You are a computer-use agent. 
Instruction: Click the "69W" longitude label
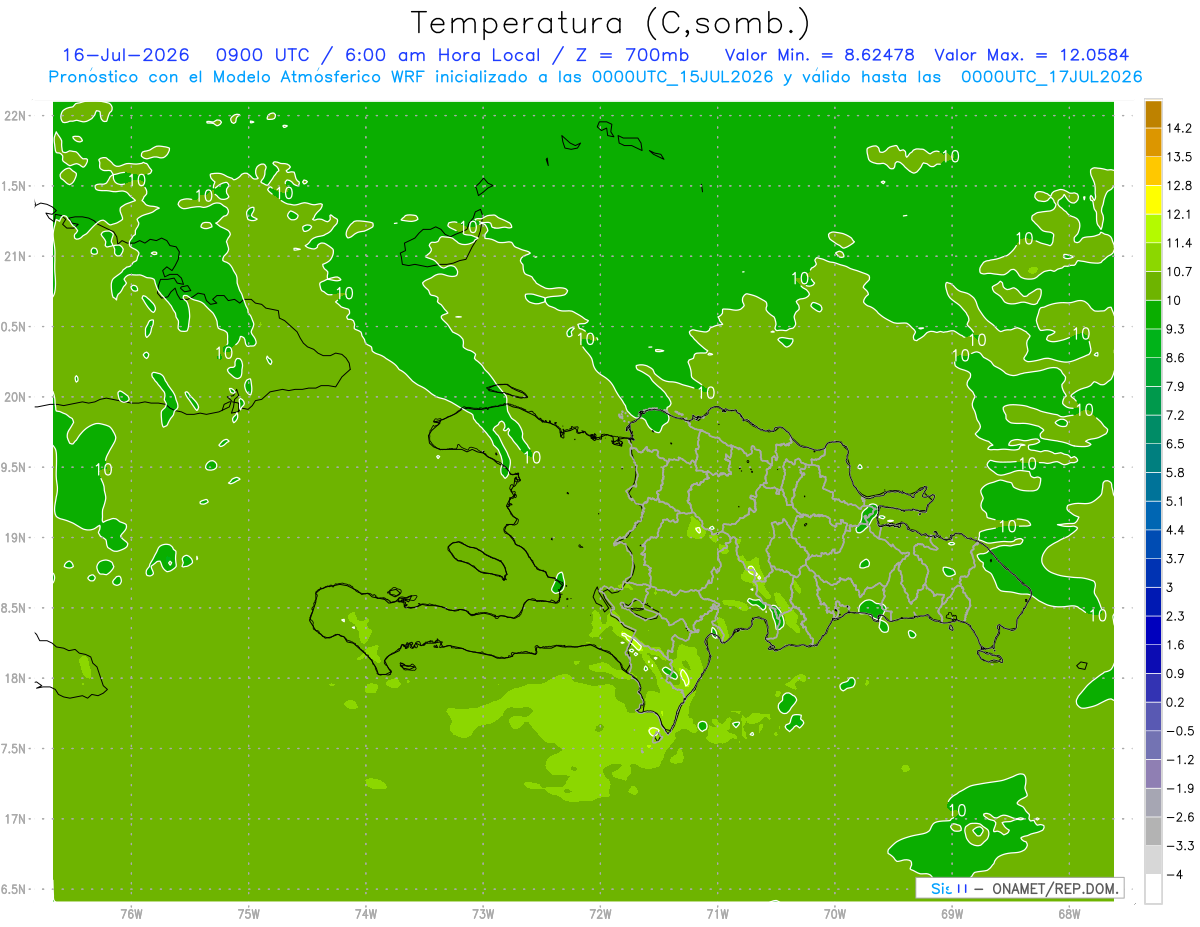tap(952, 914)
